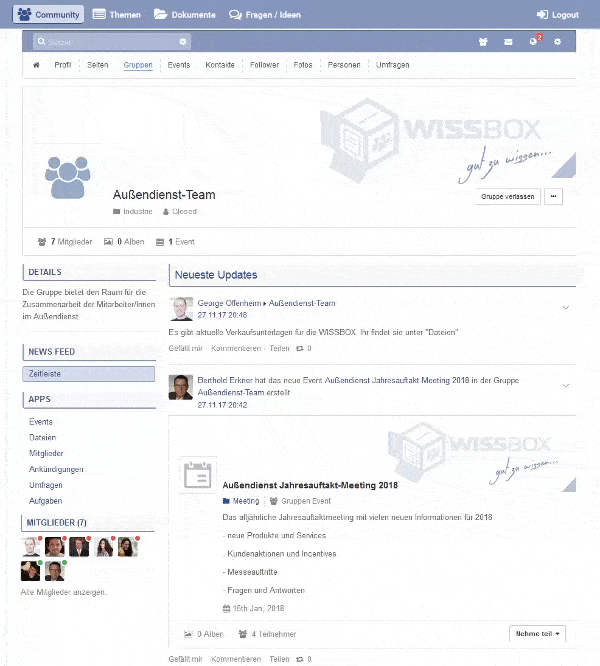The image size is (600, 666).
Task: Open Dateien in the Apps sidebar
Action: pos(43,438)
